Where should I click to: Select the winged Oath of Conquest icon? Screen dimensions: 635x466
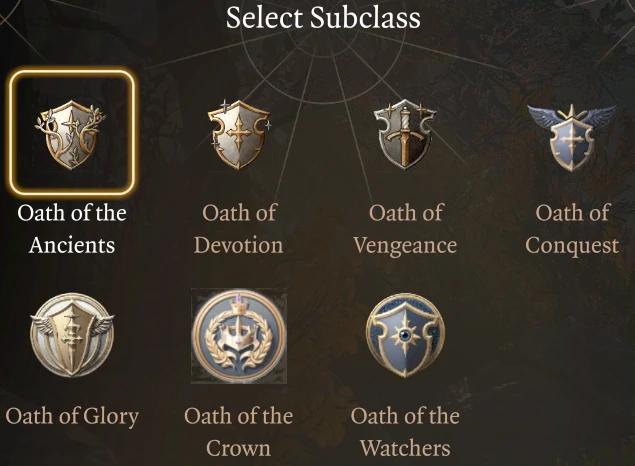[571, 133]
